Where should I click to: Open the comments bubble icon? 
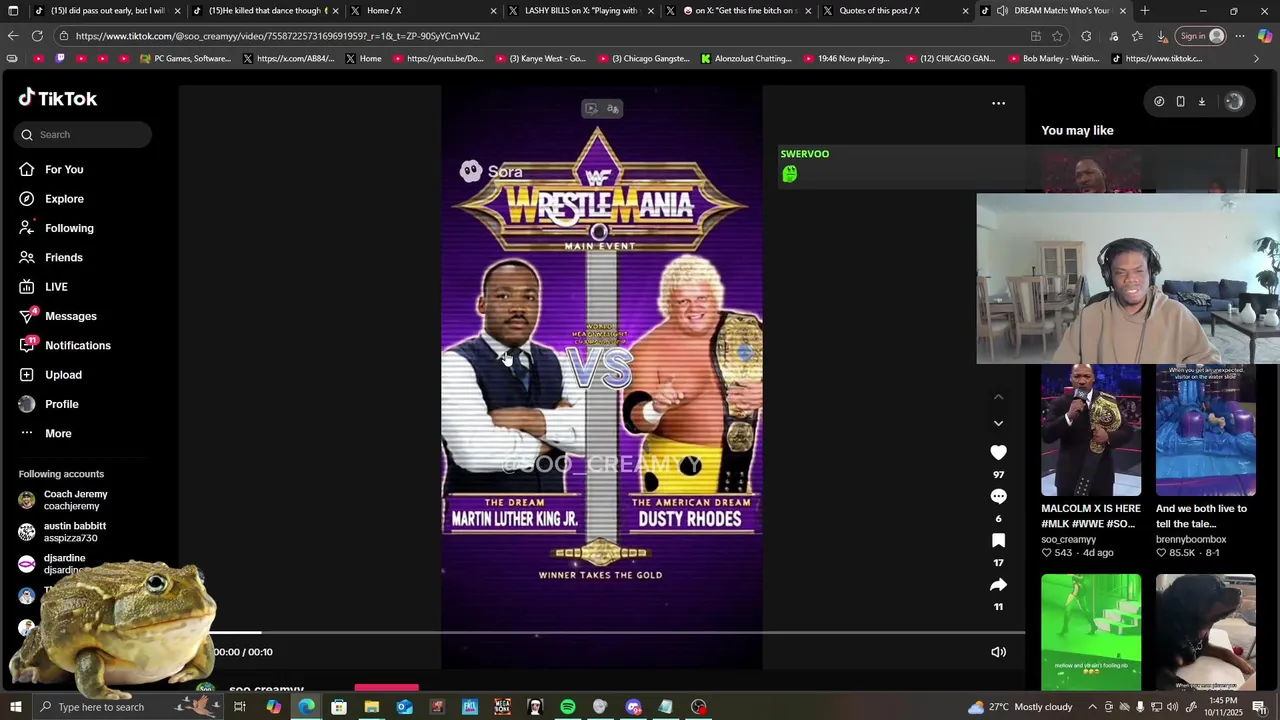click(998, 497)
